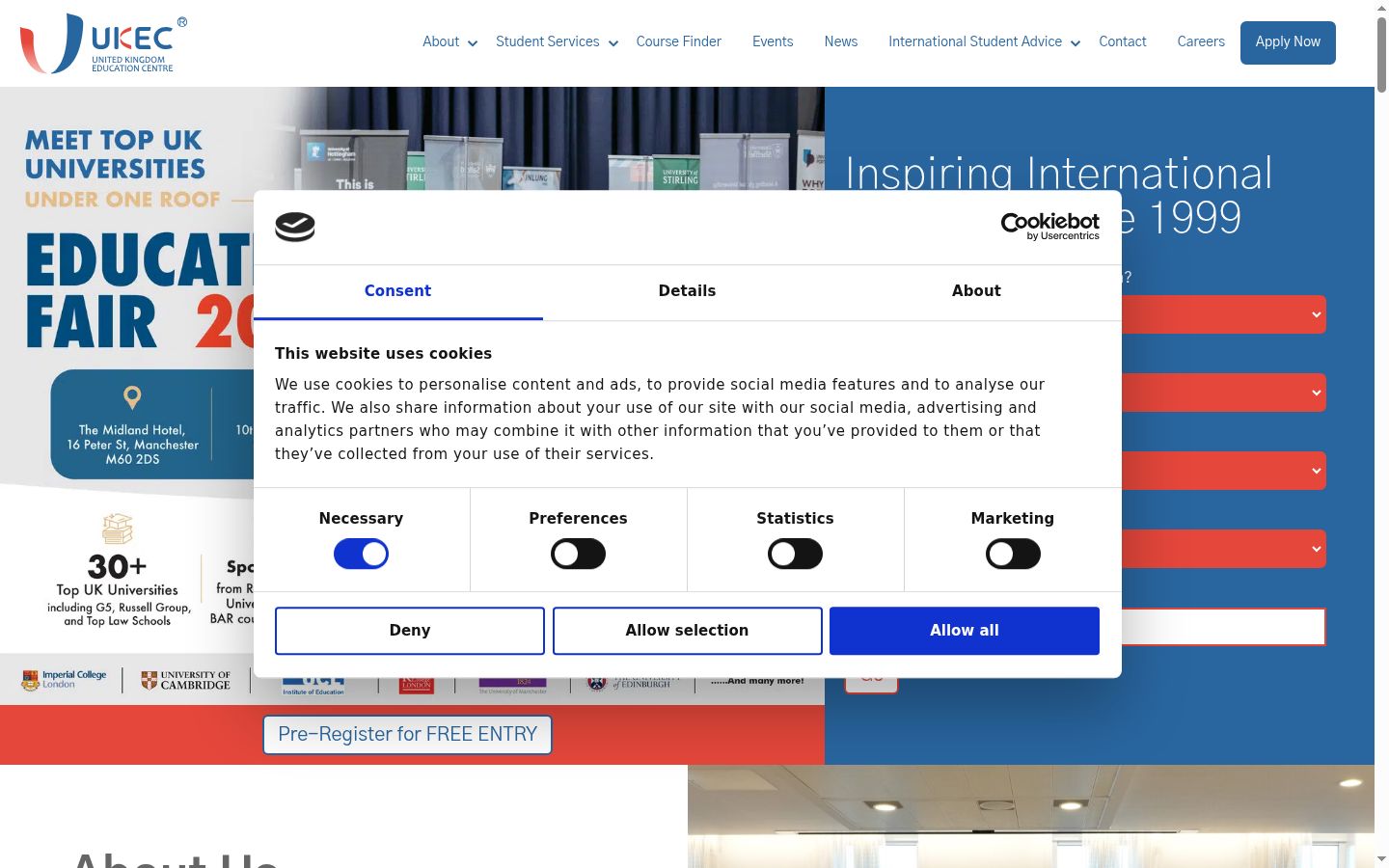
Task: Switch to the About tab in dialog
Action: click(976, 291)
